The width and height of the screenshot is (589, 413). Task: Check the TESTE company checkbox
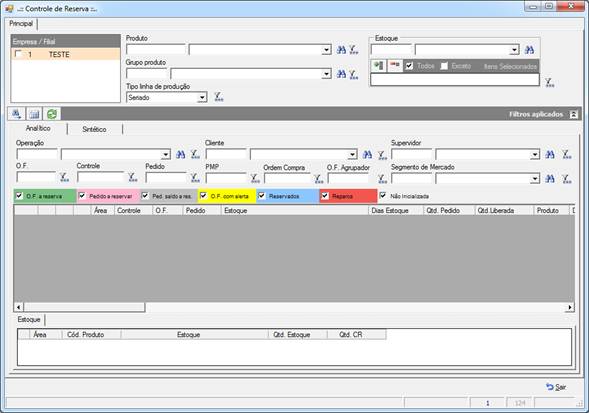pos(18,54)
